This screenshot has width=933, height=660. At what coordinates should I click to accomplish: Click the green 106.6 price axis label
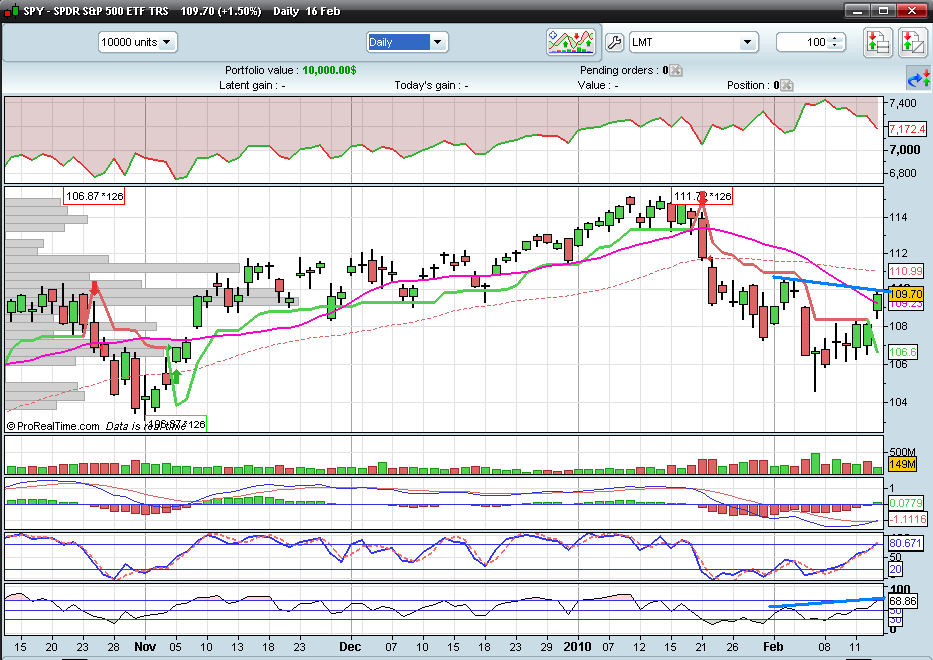click(903, 352)
